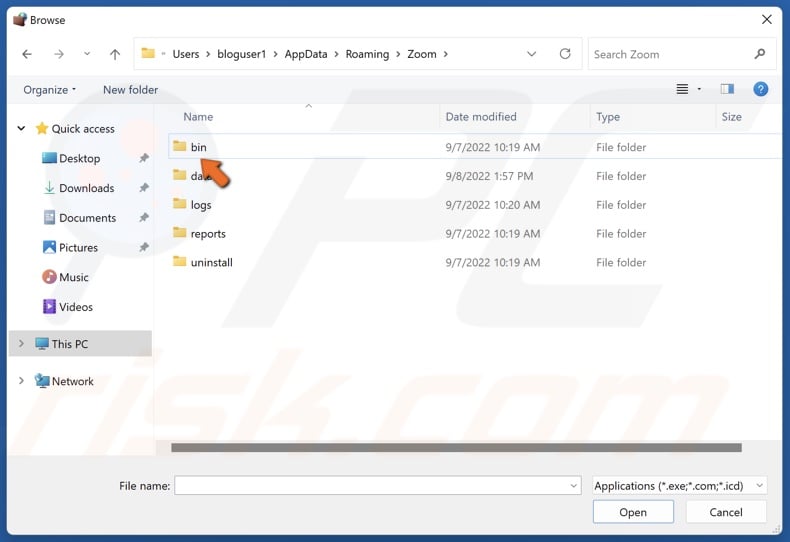Click the Help question mark icon
The width and height of the screenshot is (790, 542).
tap(760, 89)
